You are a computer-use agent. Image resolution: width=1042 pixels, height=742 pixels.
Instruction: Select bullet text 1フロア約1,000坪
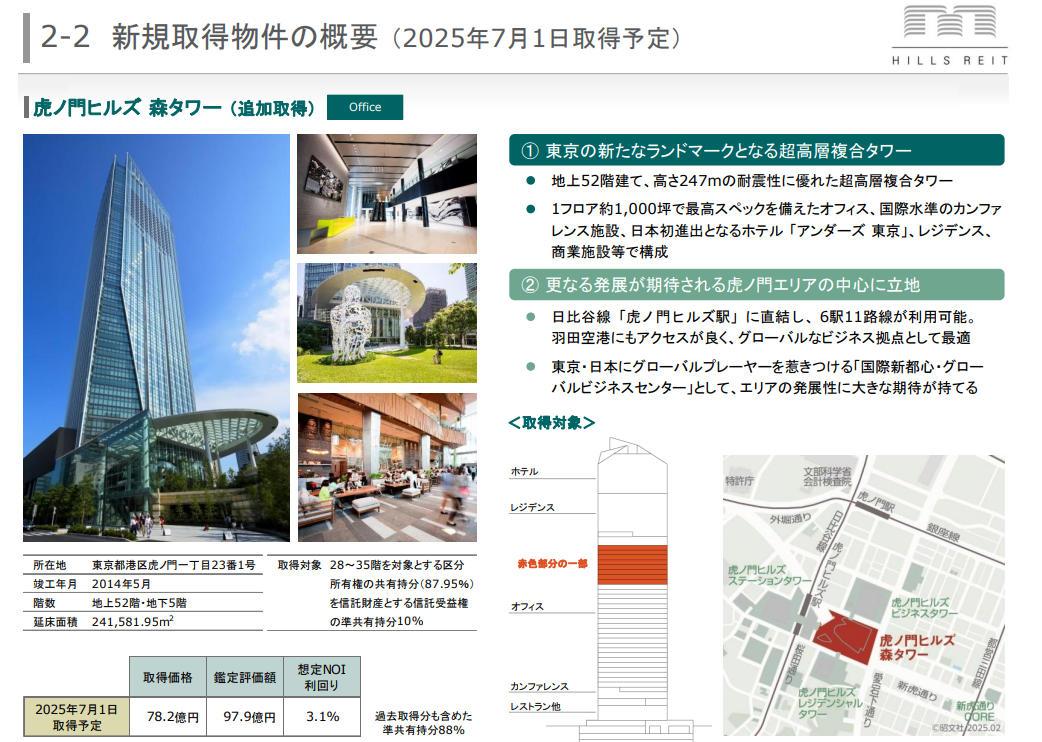pos(776,230)
